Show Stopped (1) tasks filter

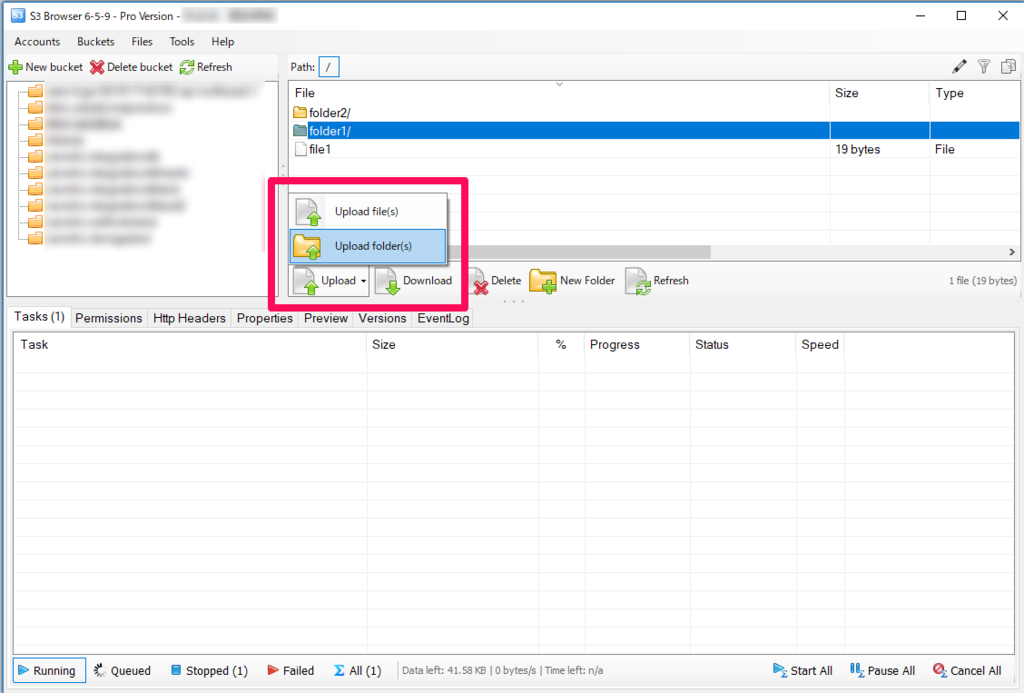click(x=210, y=670)
